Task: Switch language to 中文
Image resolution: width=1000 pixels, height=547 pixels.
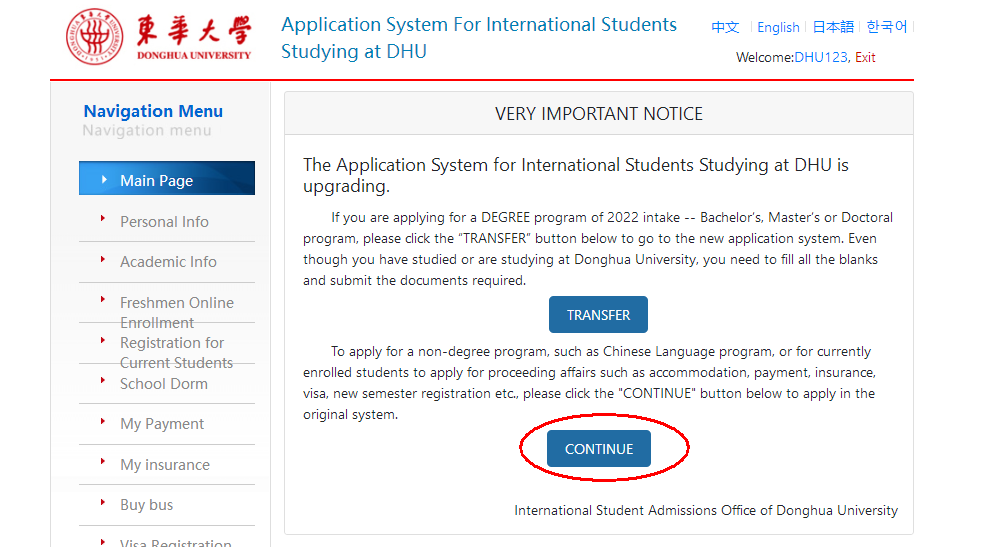Action: (725, 27)
